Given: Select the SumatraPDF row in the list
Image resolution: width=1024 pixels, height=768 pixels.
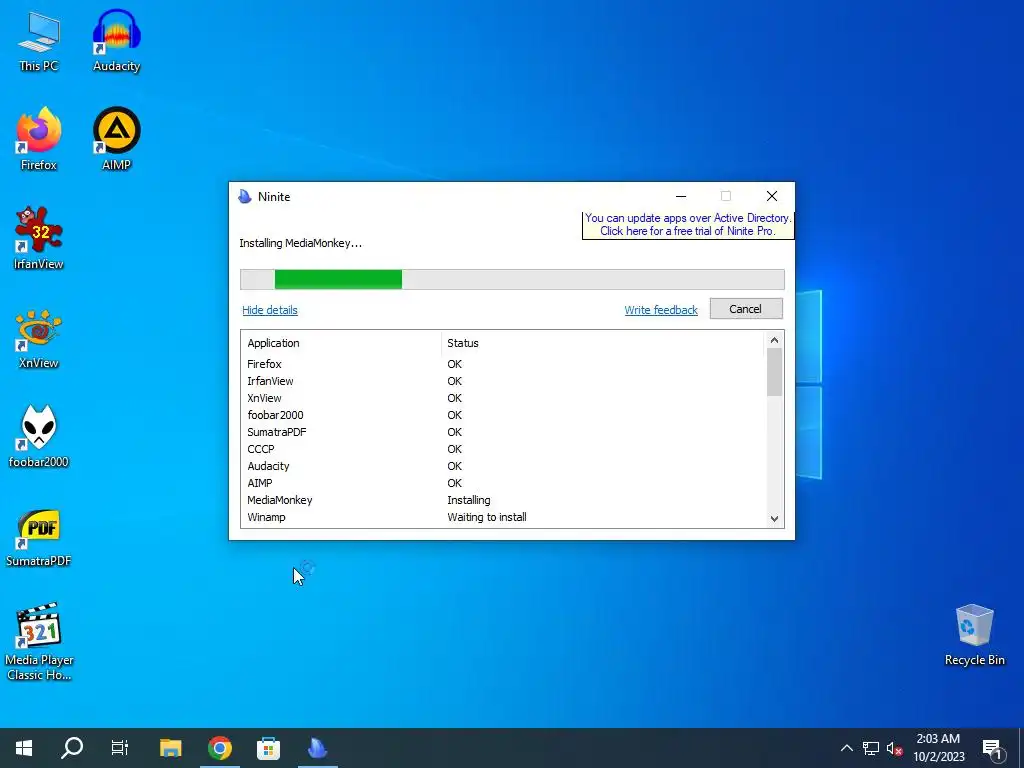Looking at the screenshot, I should point(503,432).
